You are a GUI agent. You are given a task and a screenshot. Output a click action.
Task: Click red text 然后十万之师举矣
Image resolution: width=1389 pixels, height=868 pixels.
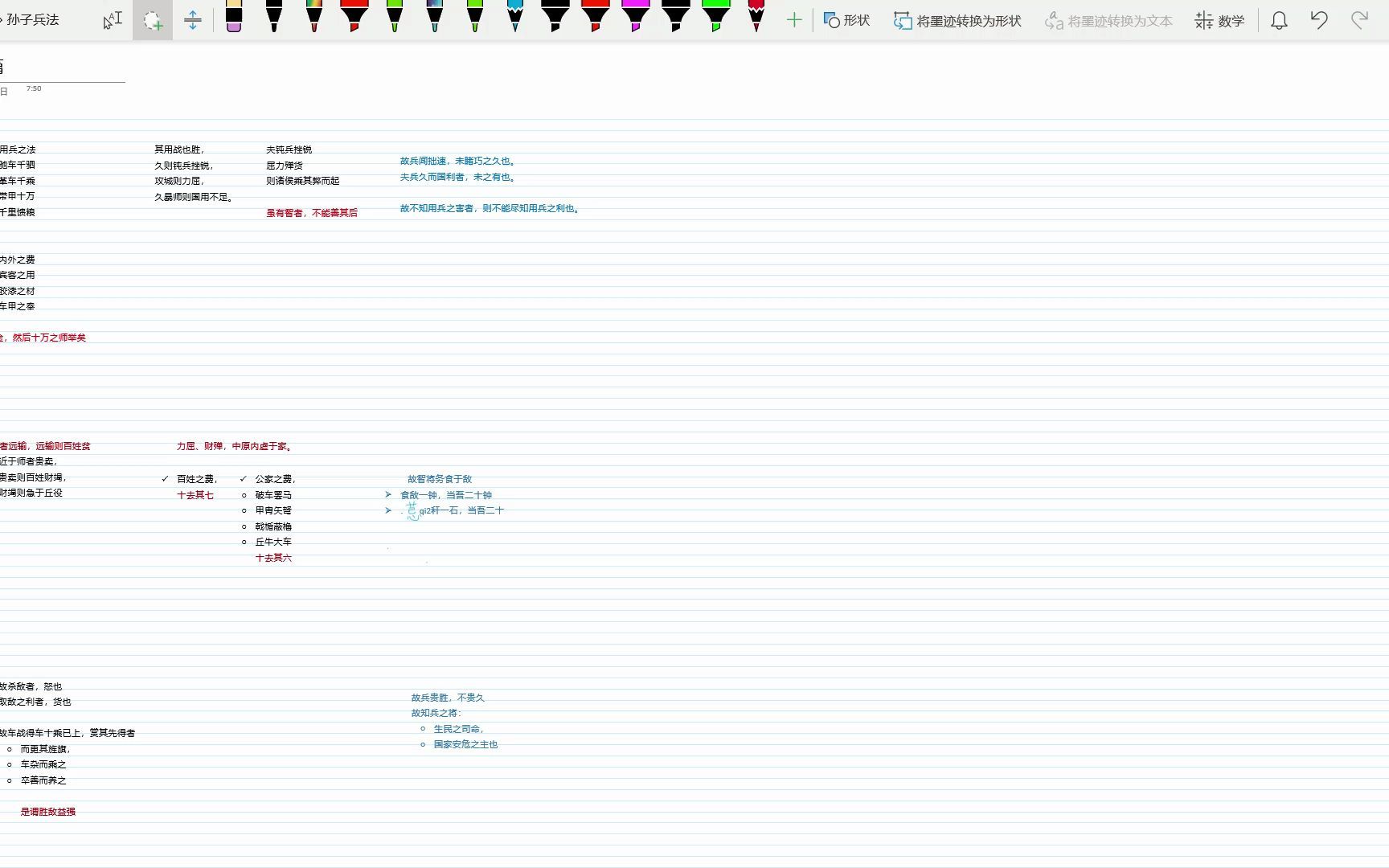(49, 338)
